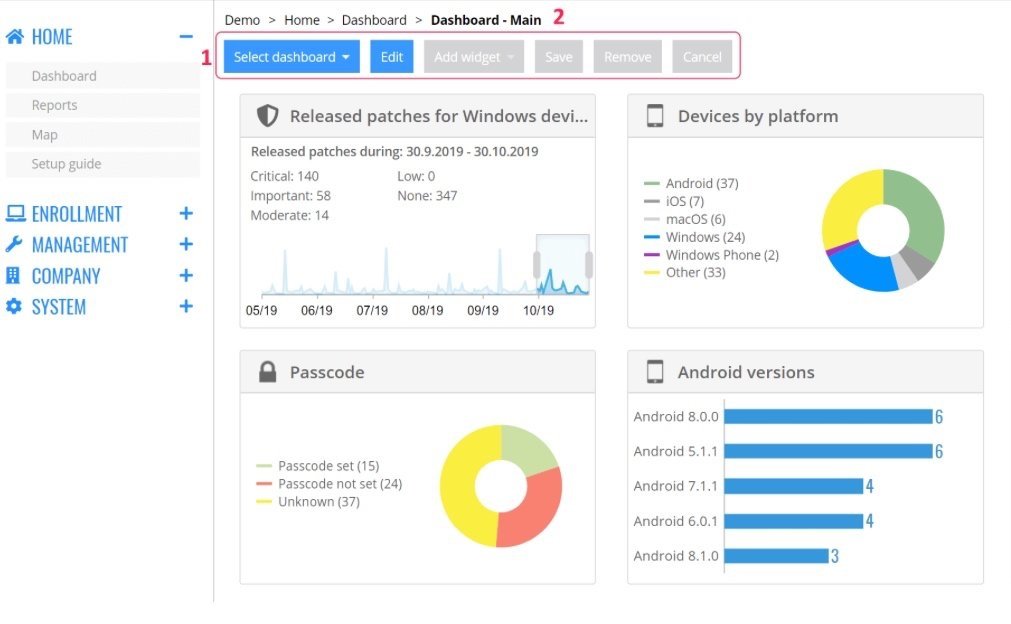Click Demo in the breadcrumb
The image size is (1011, 624).
coord(242,20)
